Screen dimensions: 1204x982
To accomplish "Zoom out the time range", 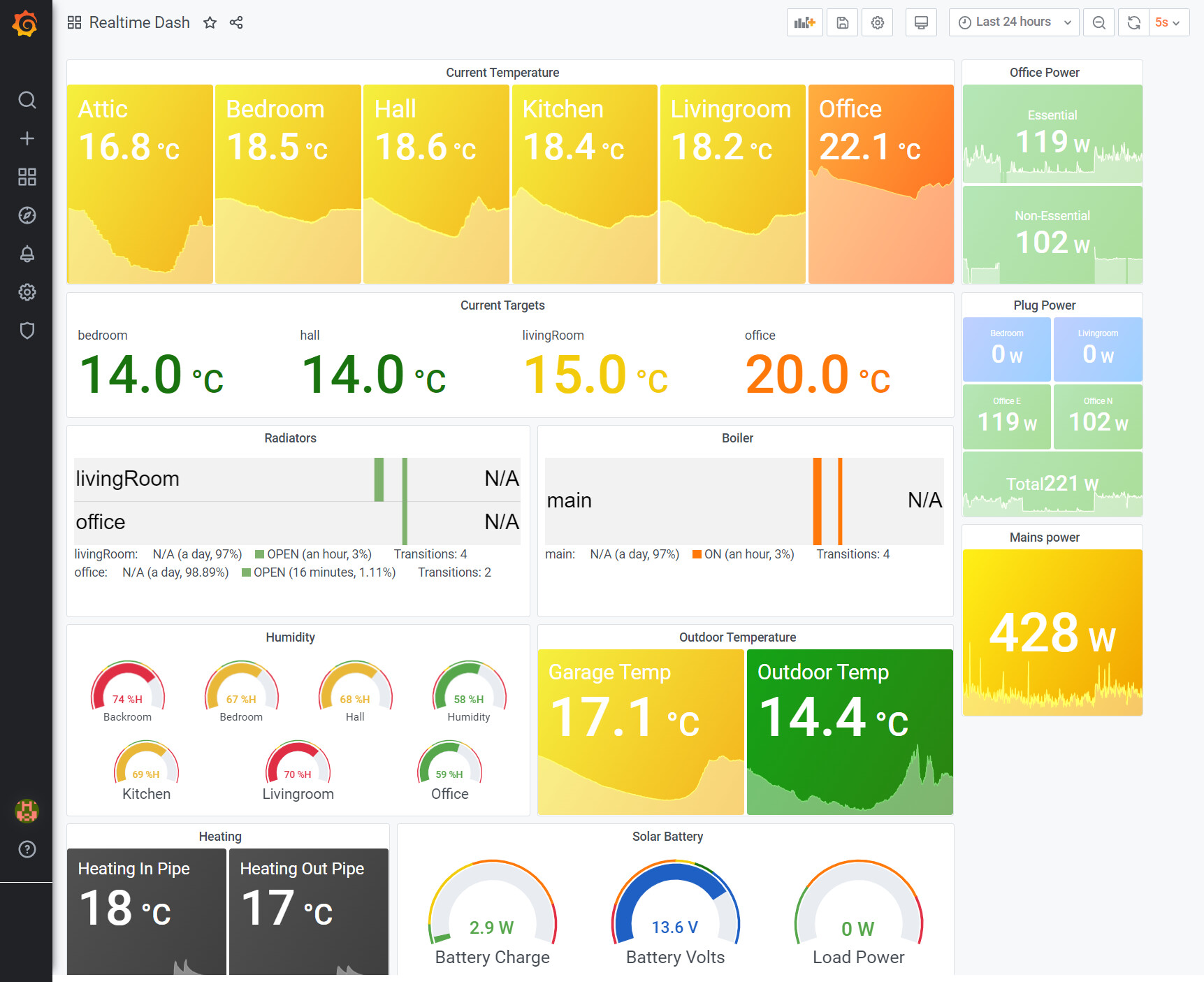I will (x=1098, y=22).
